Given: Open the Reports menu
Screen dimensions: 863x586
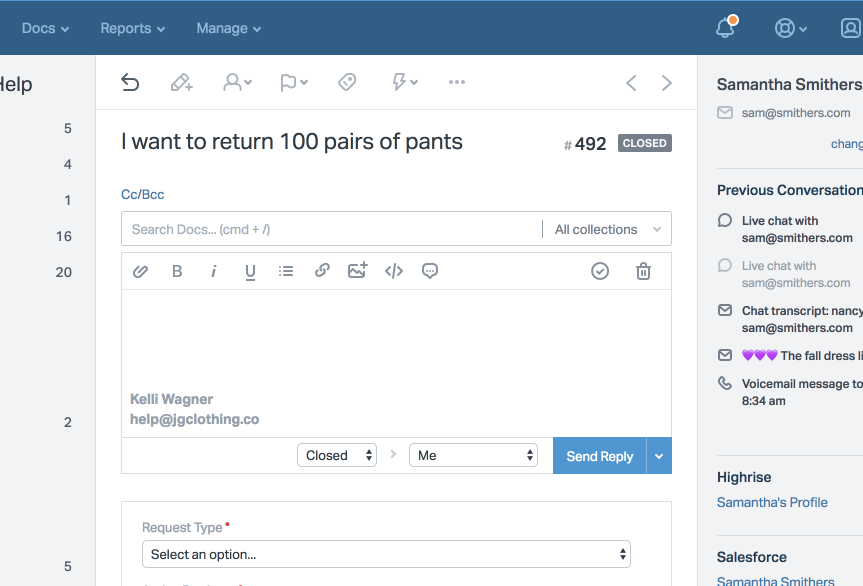Looking at the screenshot, I should tap(132, 28).
